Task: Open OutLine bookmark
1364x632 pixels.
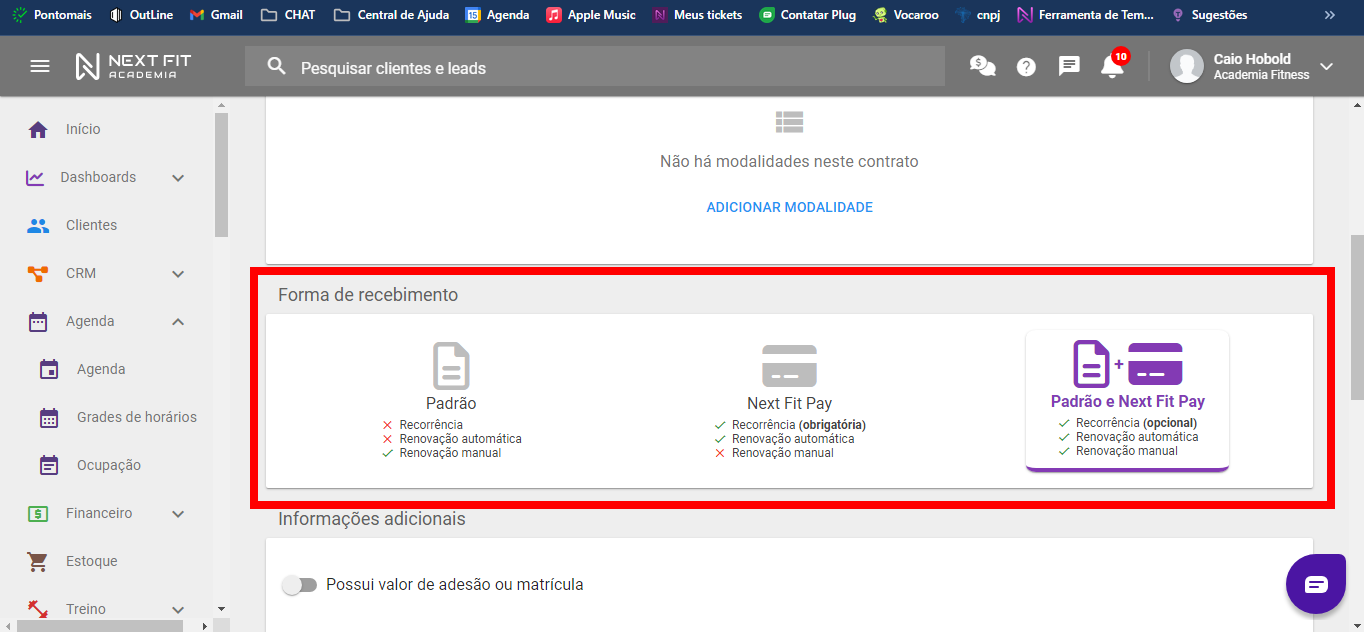Action: click(142, 15)
